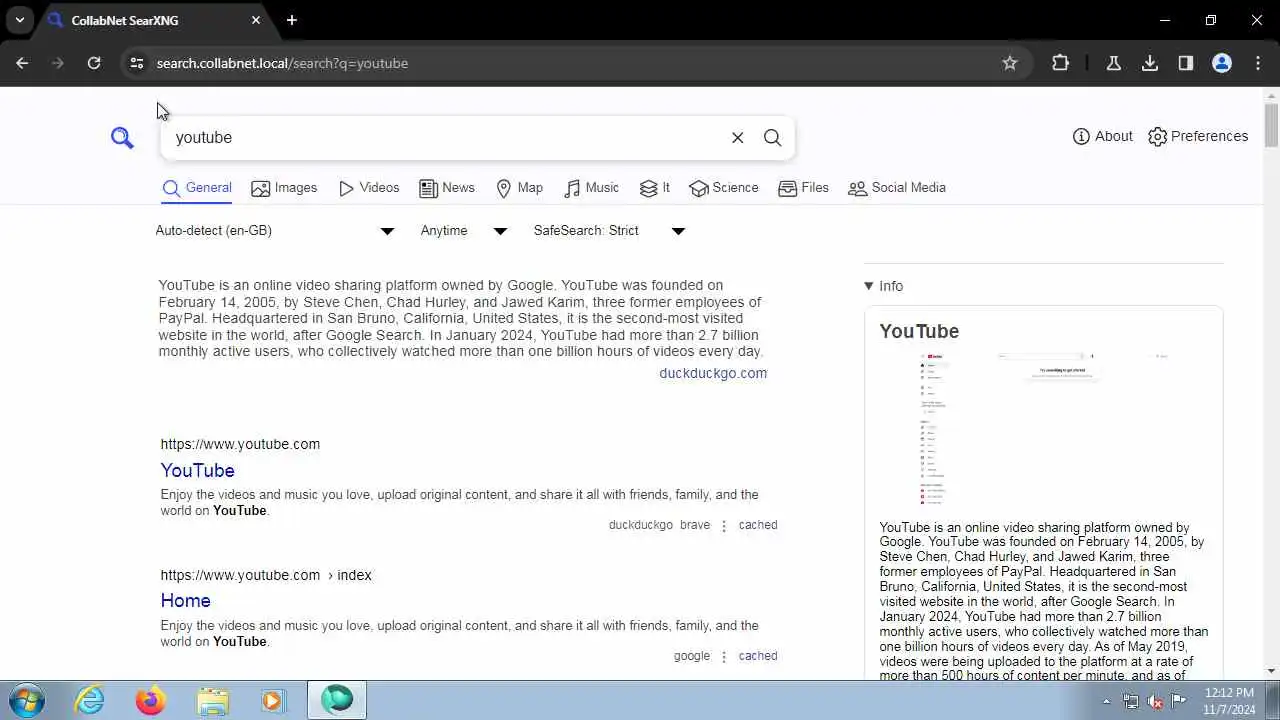Bookmark this page with star
This screenshot has height=720, width=1280.
tap(1010, 63)
